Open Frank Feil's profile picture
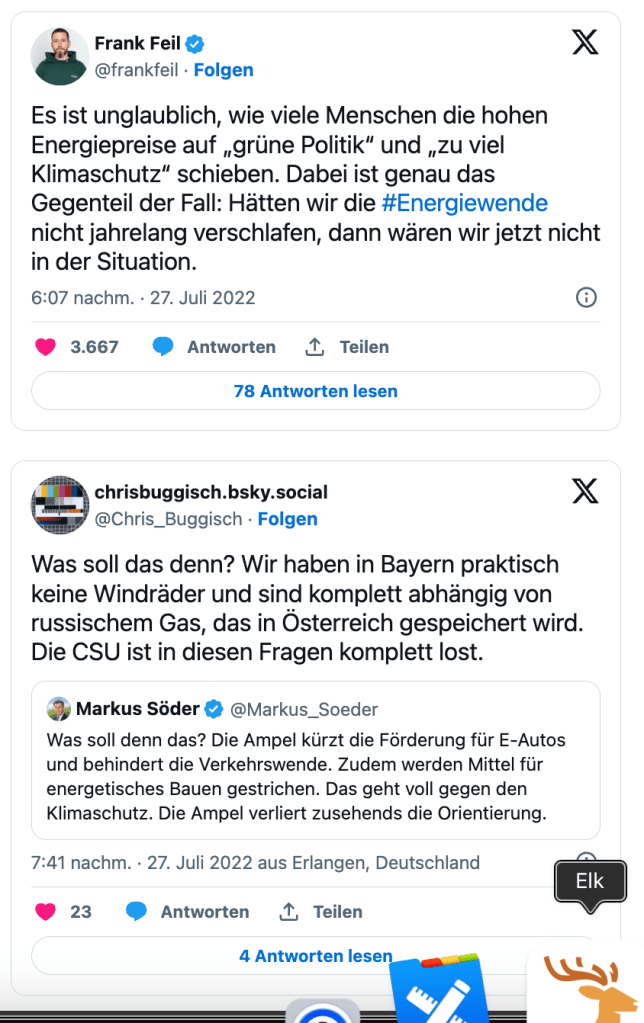The image size is (644, 1023). [x=60, y=55]
